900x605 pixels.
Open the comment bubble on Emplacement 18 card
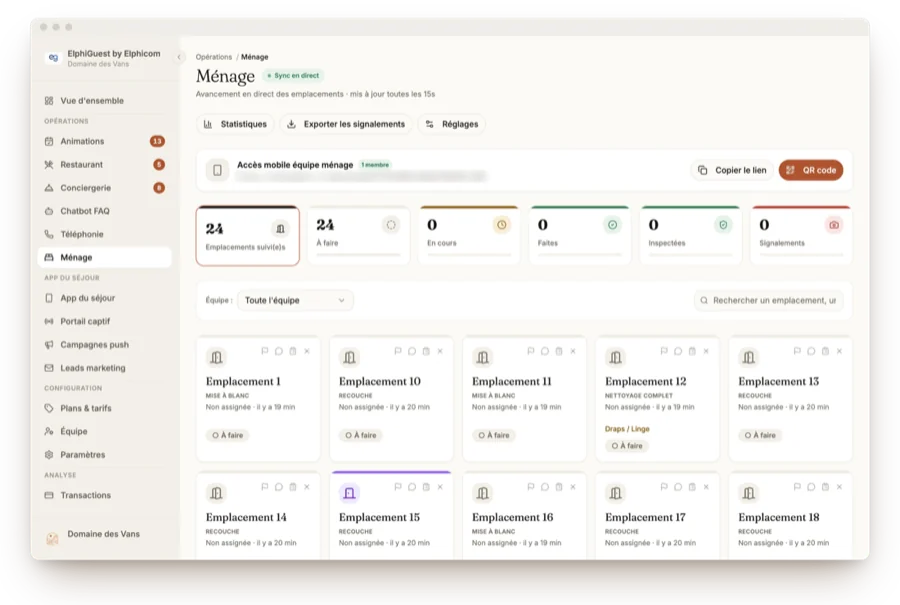(x=811, y=487)
